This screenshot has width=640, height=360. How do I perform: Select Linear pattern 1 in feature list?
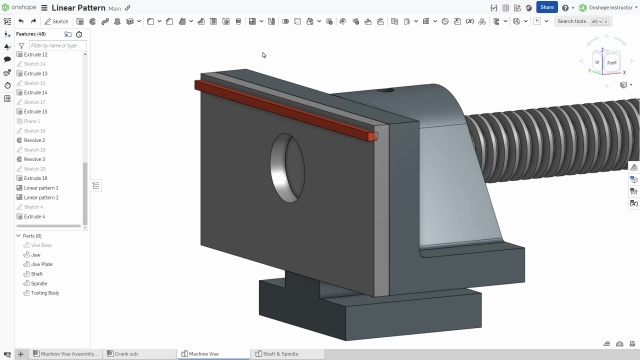point(41,188)
